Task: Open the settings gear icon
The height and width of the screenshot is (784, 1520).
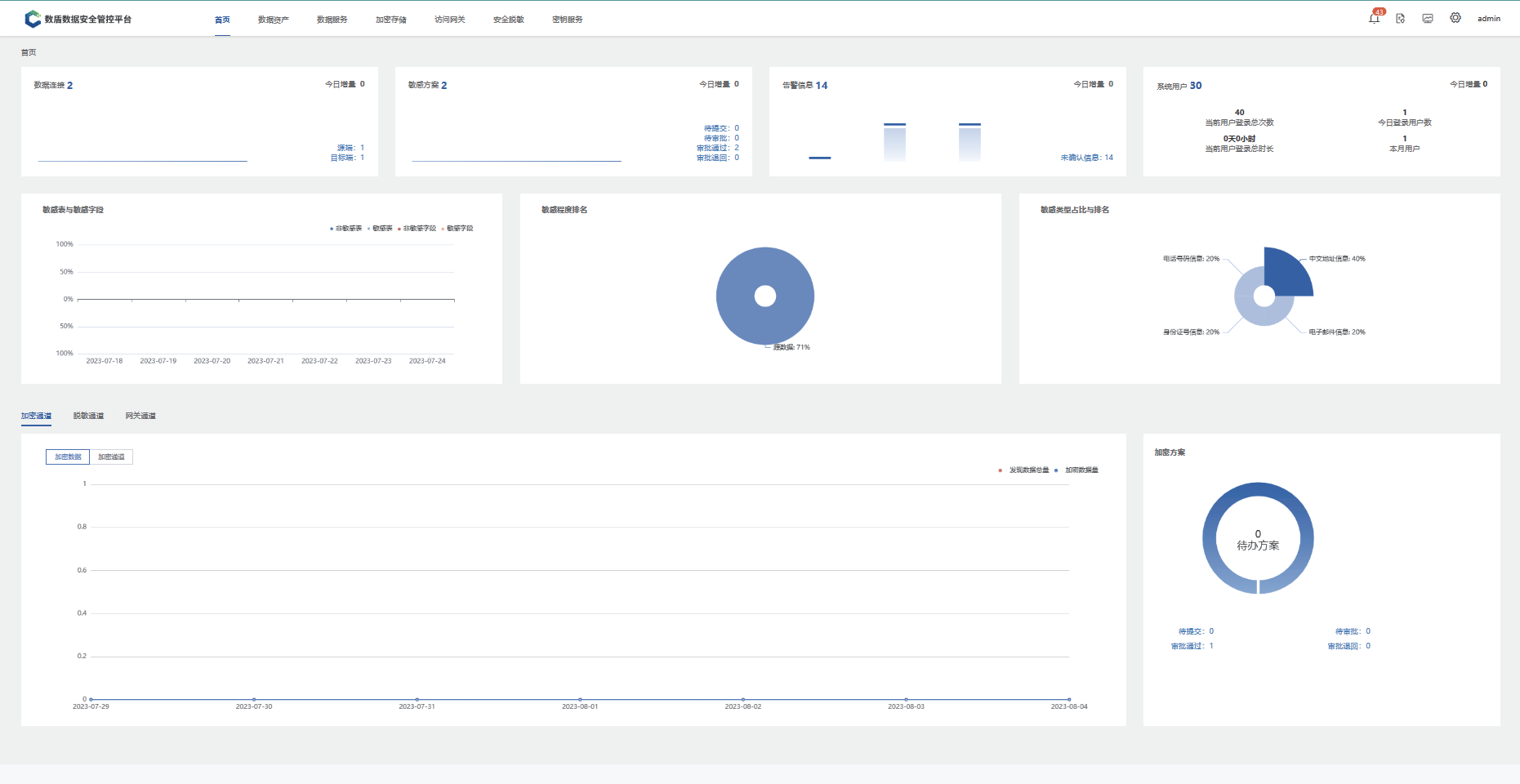Action: pyautogui.click(x=1455, y=18)
